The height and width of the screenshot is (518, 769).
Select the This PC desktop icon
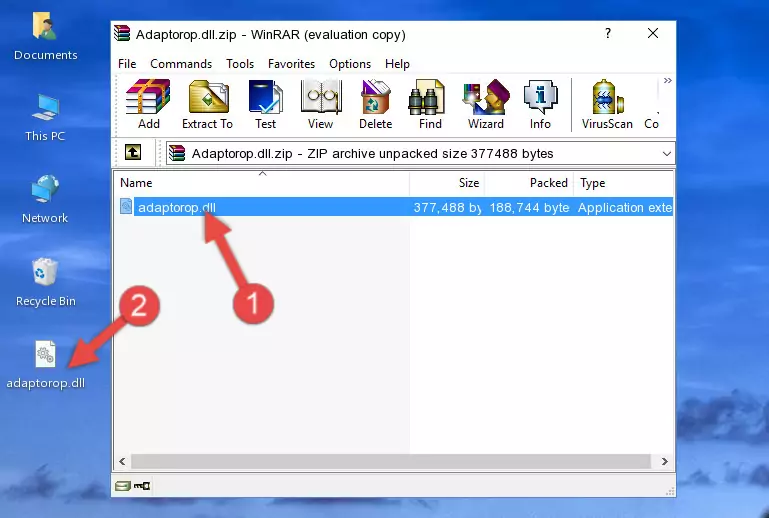[x=45, y=118]
